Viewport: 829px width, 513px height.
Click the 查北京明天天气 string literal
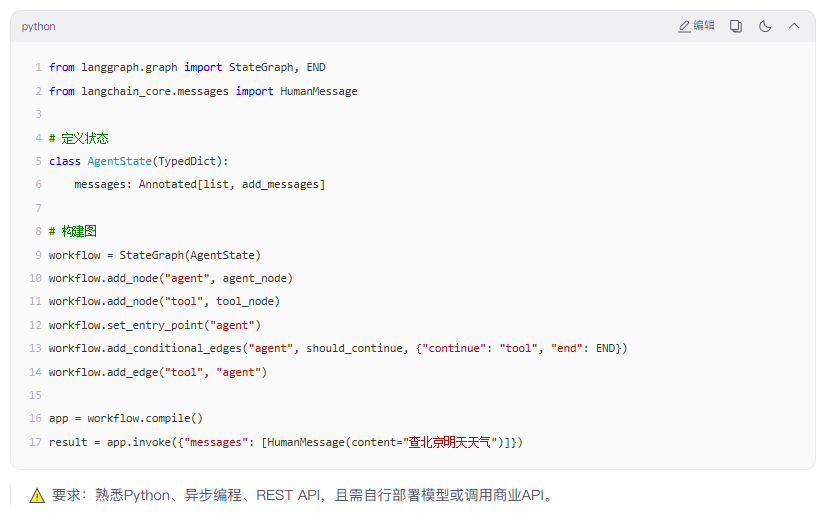450,442
